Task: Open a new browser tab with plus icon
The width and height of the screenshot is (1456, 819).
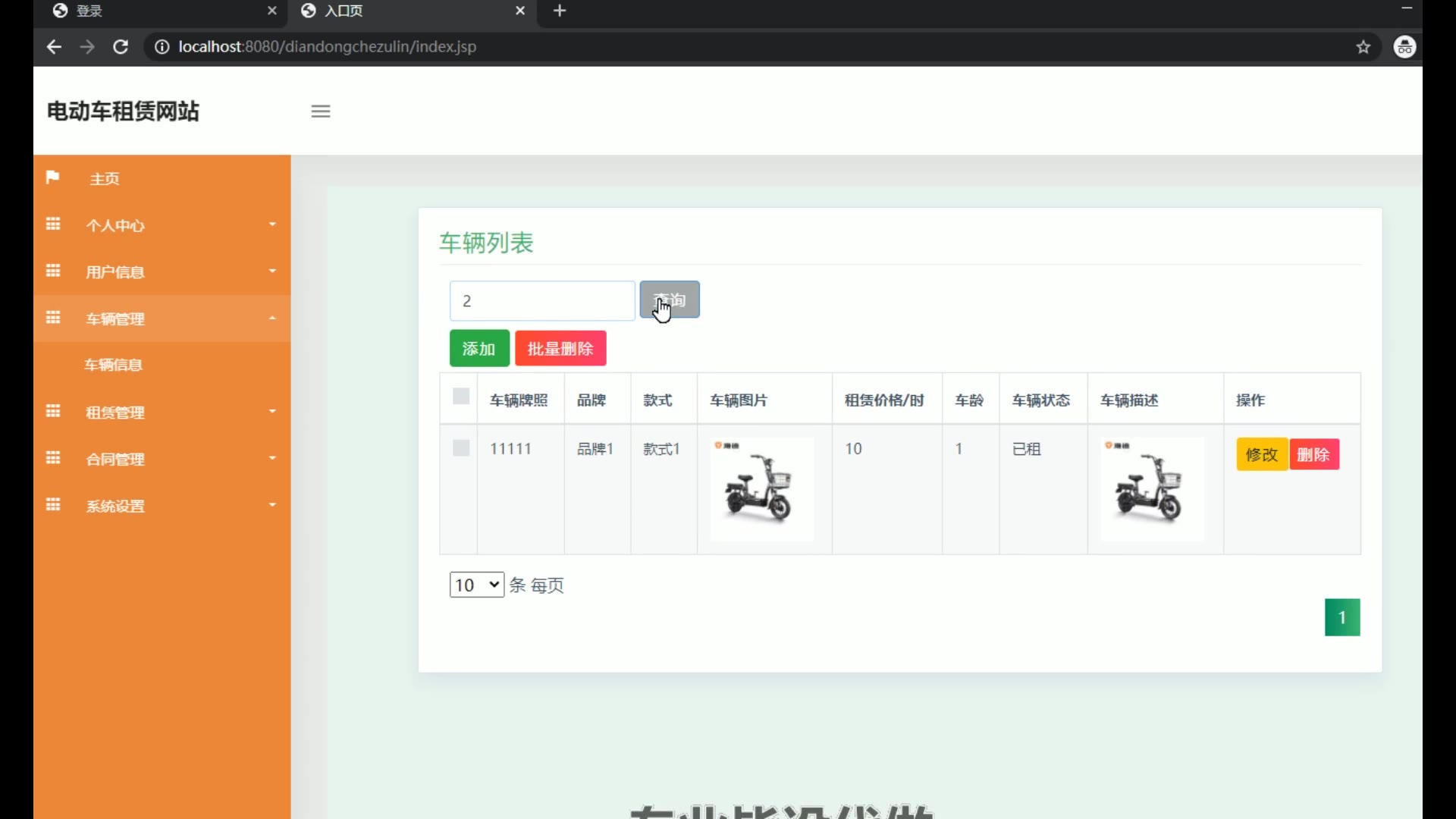Action: tap(560, 11)
